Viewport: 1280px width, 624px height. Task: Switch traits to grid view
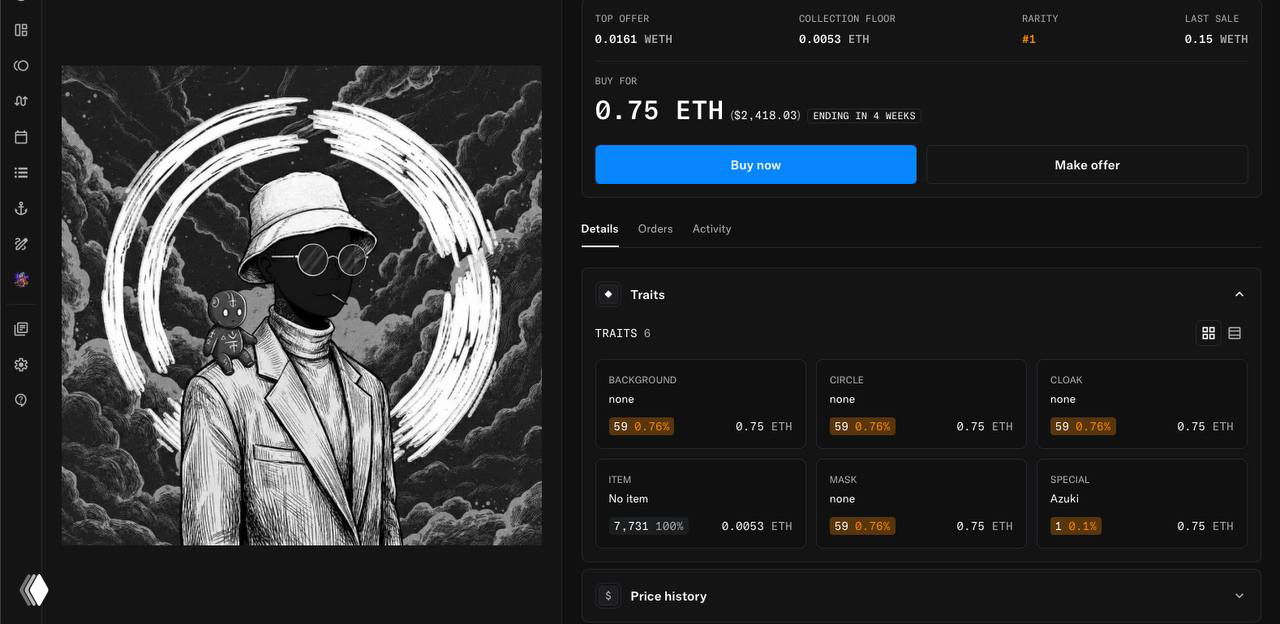pyautogui.click(x=1208, y=333)
